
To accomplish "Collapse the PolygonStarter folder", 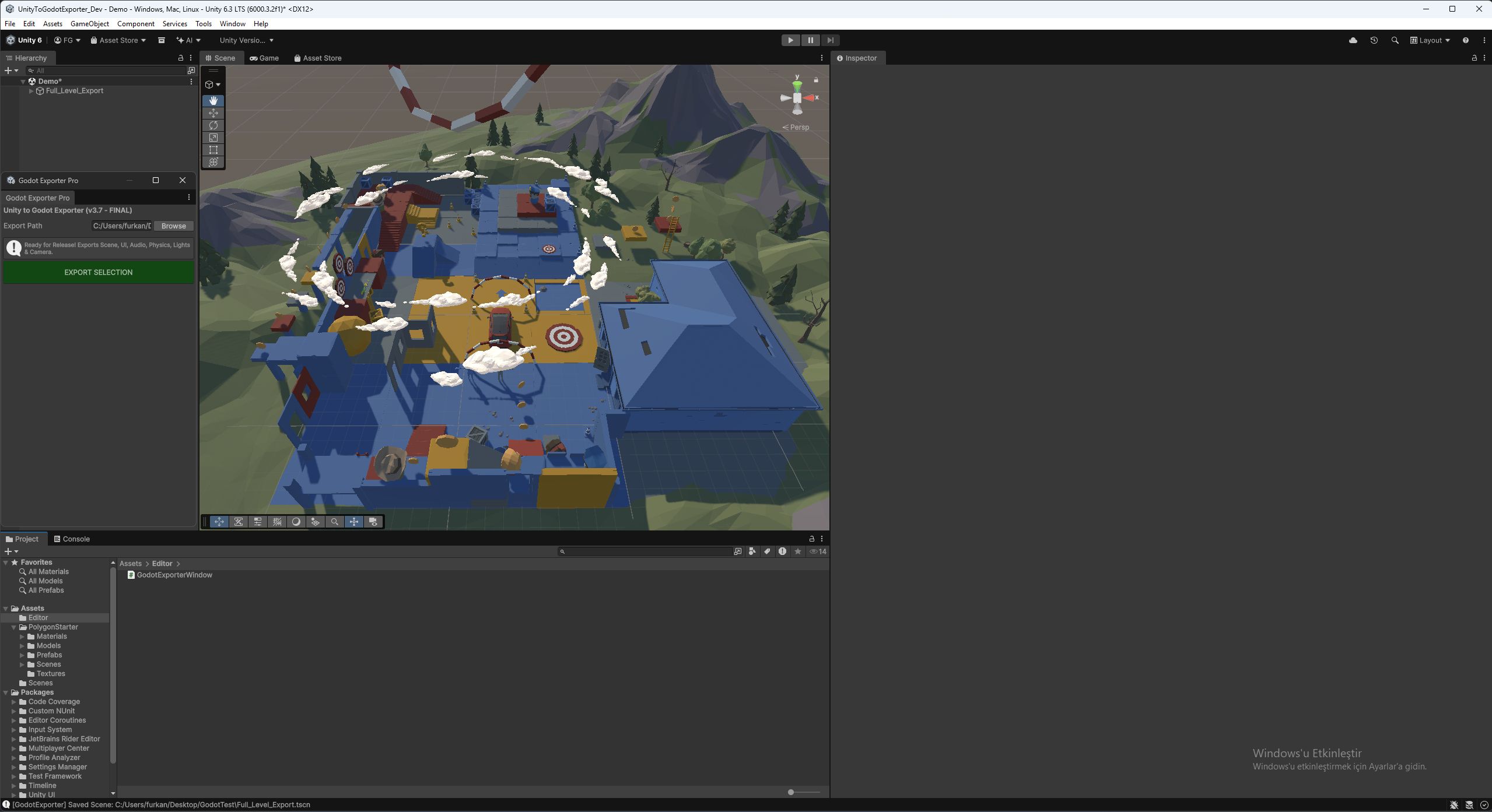I will pyautogui.click(x=13, y=627).
